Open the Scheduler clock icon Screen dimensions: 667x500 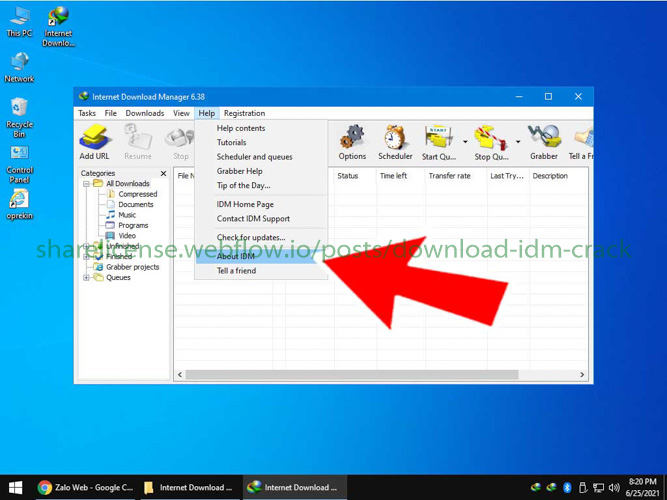tap(395, 142)
